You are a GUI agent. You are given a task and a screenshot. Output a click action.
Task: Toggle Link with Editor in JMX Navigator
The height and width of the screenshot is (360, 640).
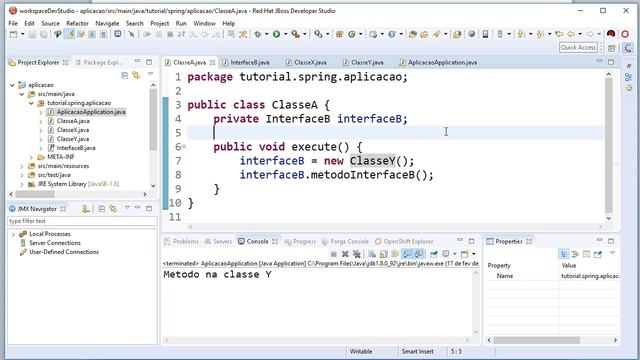tap(113, 209)
